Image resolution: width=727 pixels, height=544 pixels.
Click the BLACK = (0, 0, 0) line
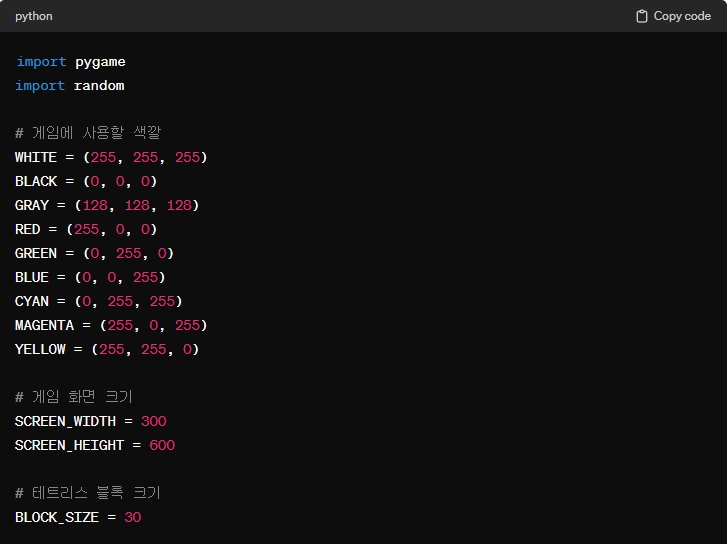pyautogui.click(x=86, y=181)
